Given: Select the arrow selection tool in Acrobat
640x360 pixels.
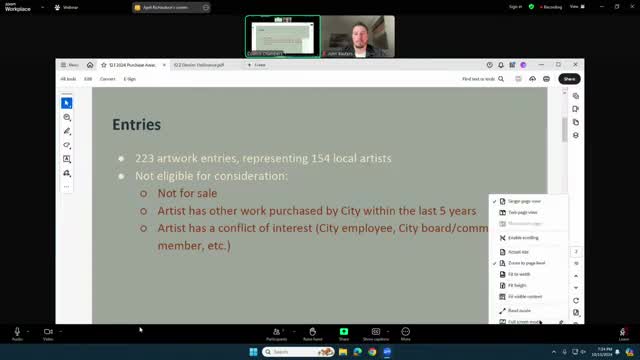Looking at the screenshot, I should pos(67,103).
